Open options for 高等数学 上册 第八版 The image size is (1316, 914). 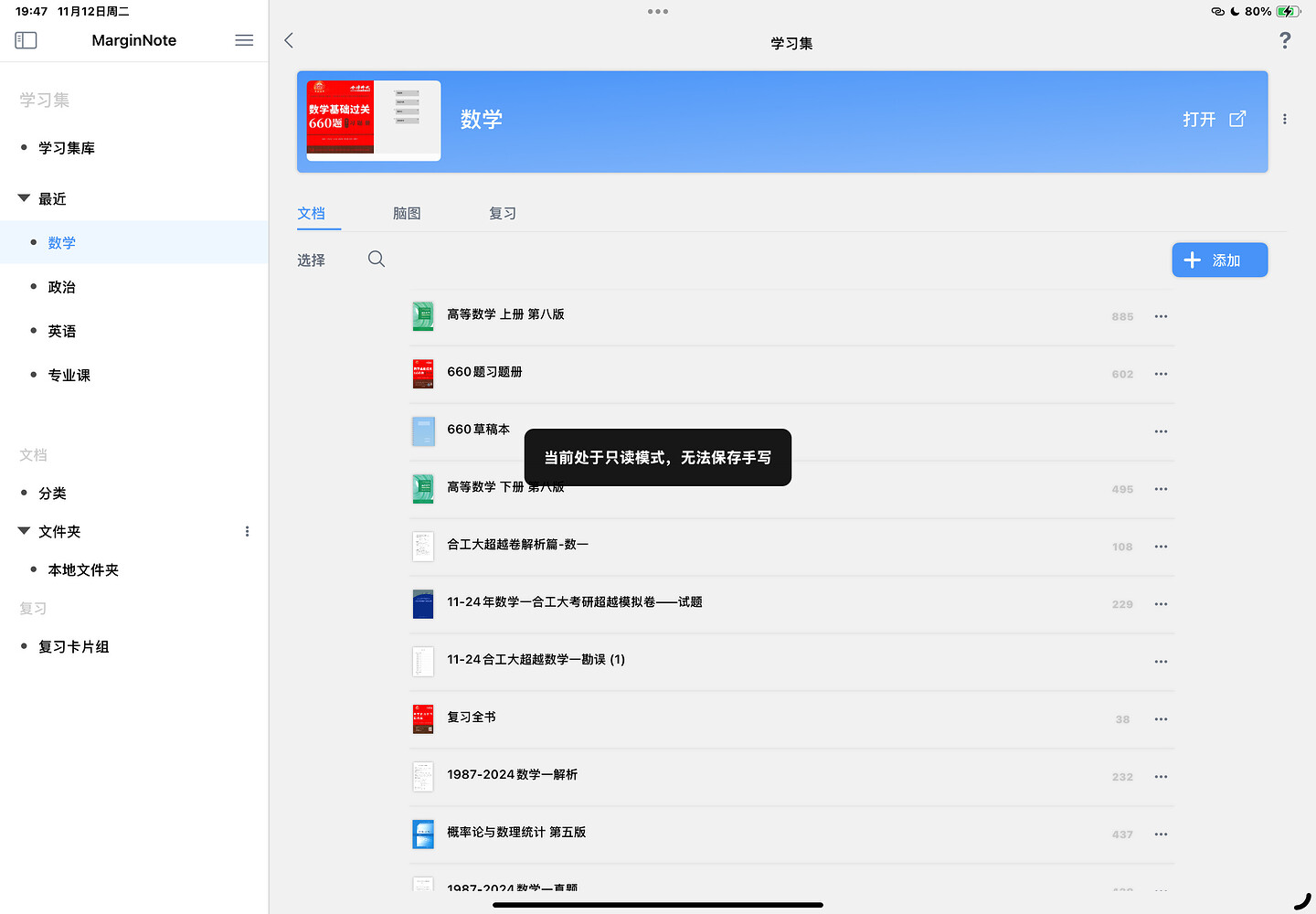pos(1161,316)
